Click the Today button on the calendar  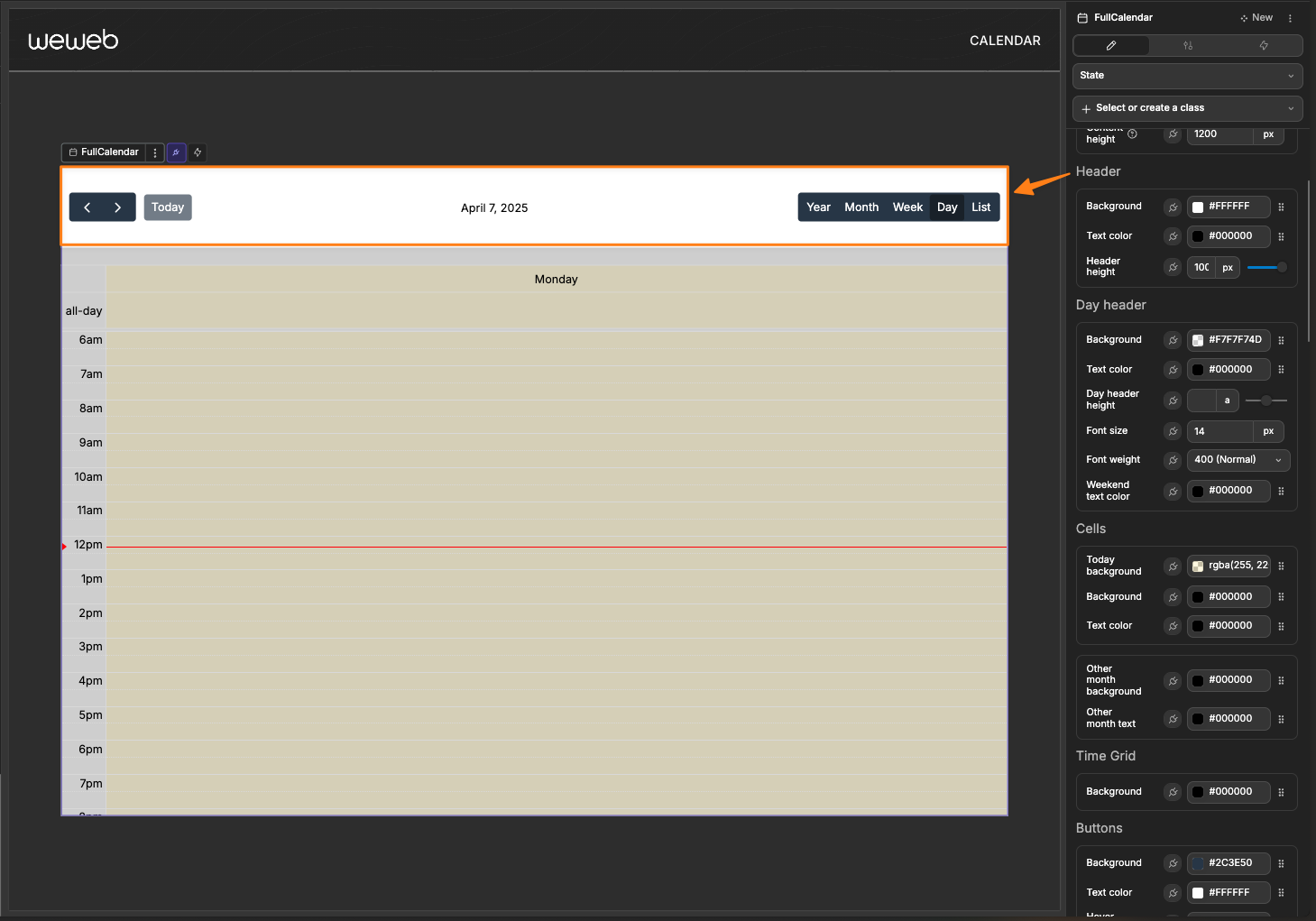pyautogui.click(x=167, y=207)
